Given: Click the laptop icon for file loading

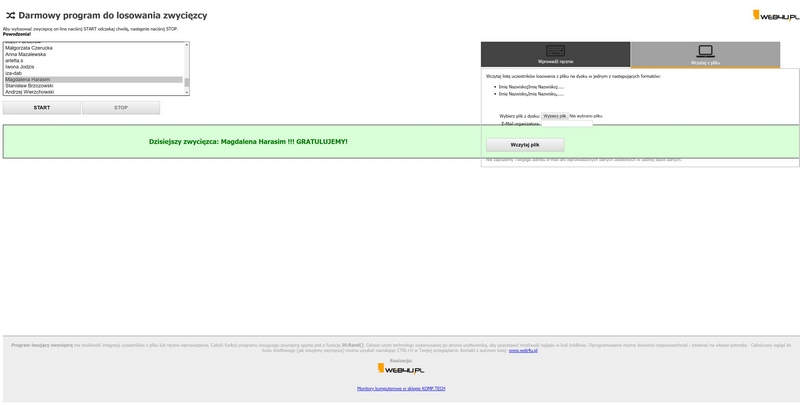Looking at the screenshot, I should click(x=705, y=51).
